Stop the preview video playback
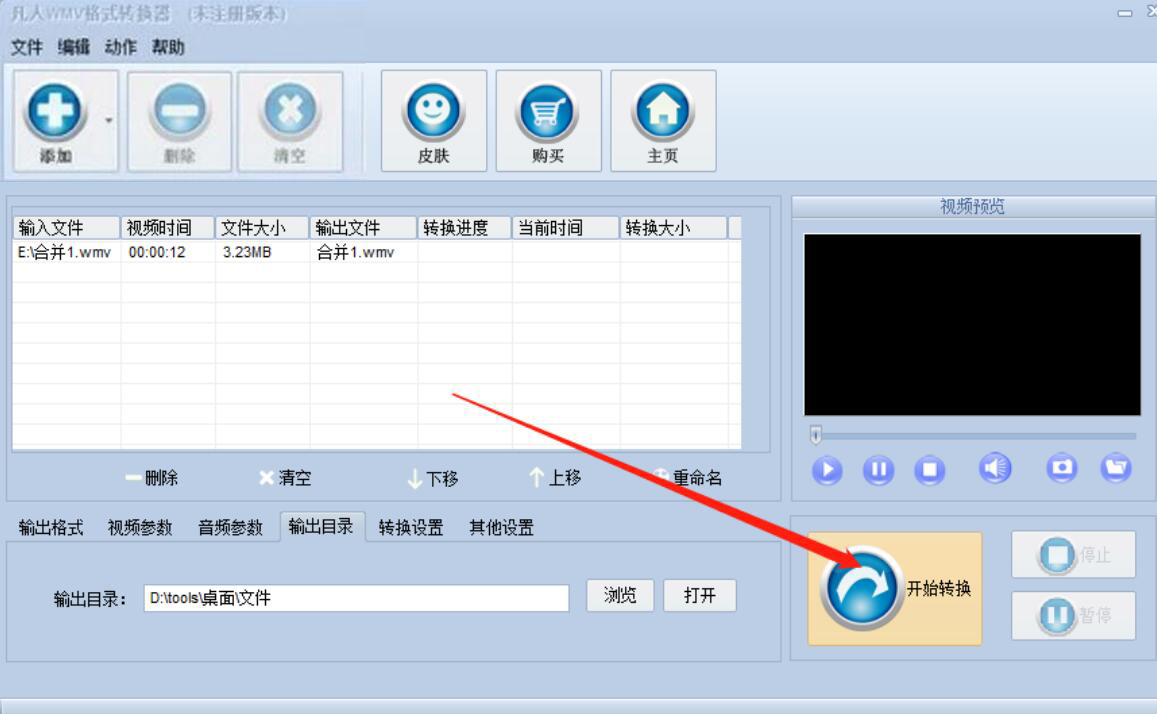This screenshot has width=1157, height=714. point(930,470)
